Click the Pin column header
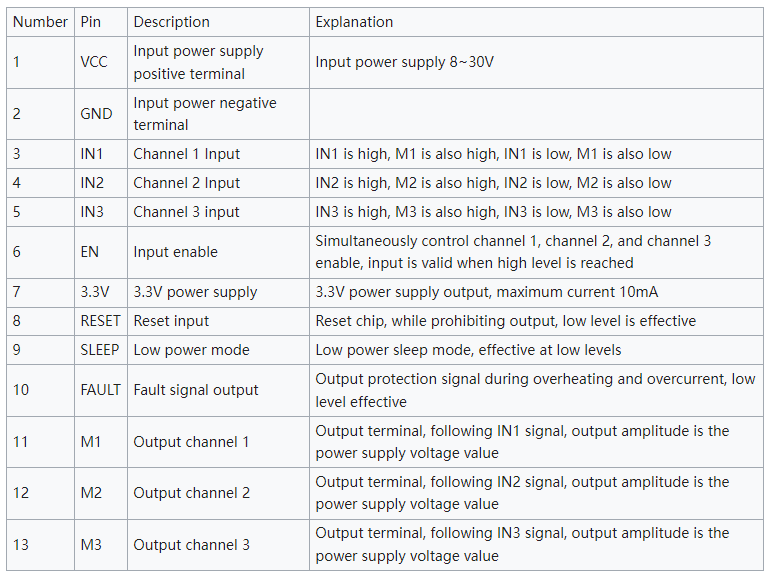The height and width of the screenshot is (577, 772). click(x=101, y=22)
